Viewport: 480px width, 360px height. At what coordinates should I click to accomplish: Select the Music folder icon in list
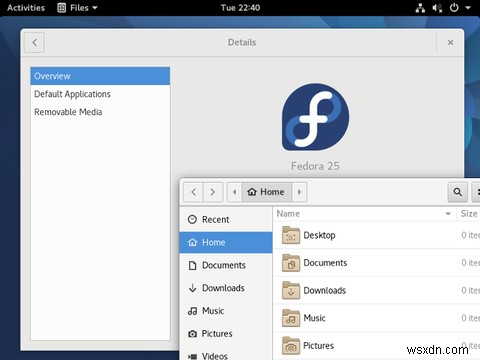[x=291, y=318]
